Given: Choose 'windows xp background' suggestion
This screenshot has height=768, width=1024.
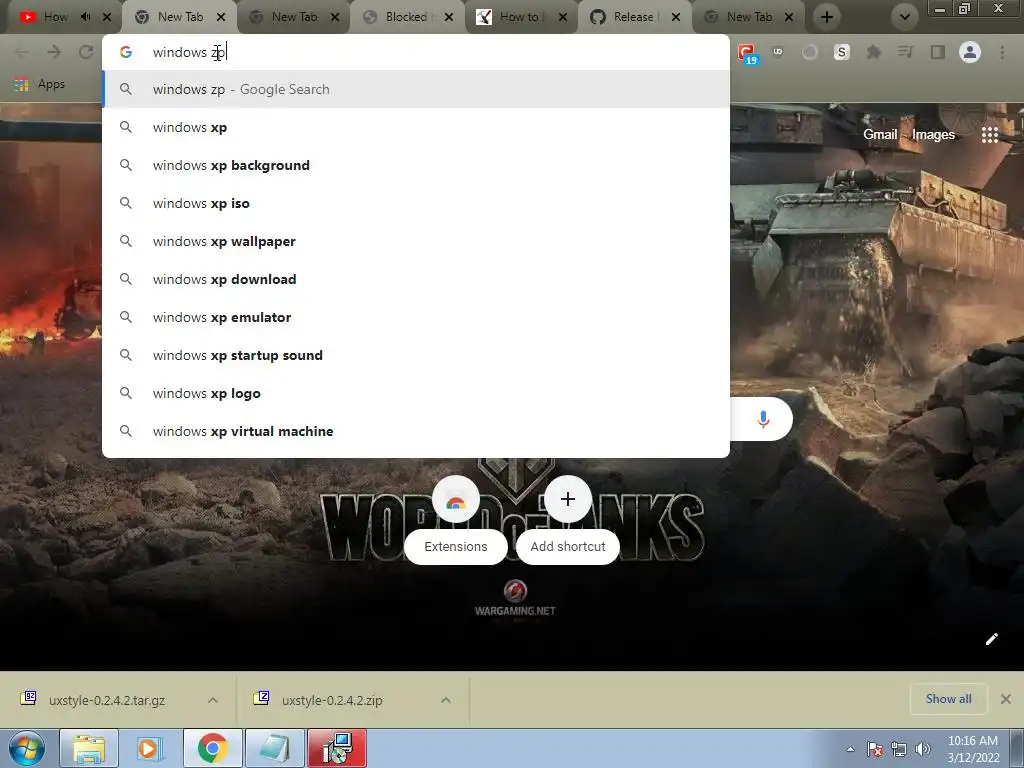Looking at the screenshot, I should point(415,165).
